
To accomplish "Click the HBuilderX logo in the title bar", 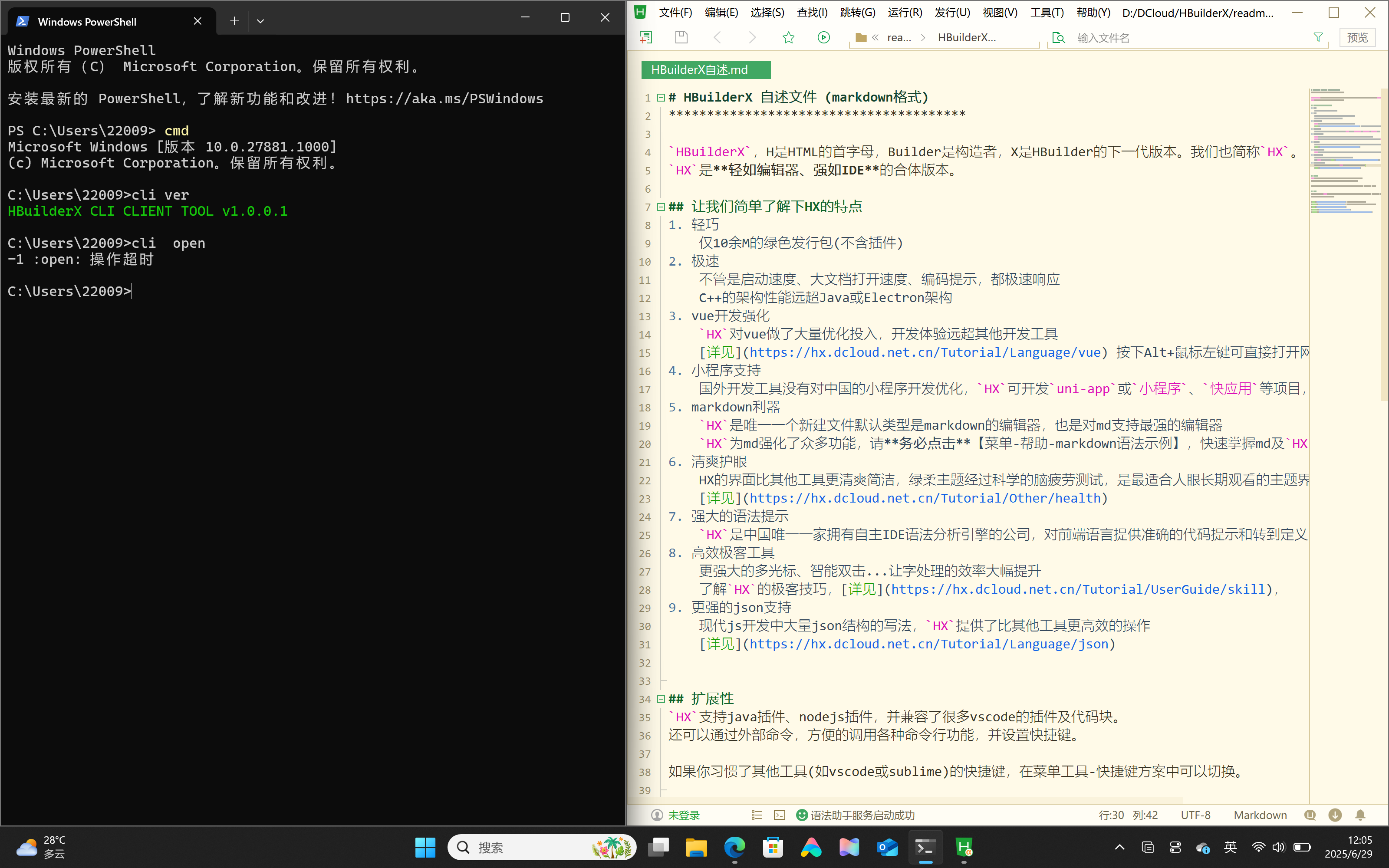I will click(x=640, y=12).
